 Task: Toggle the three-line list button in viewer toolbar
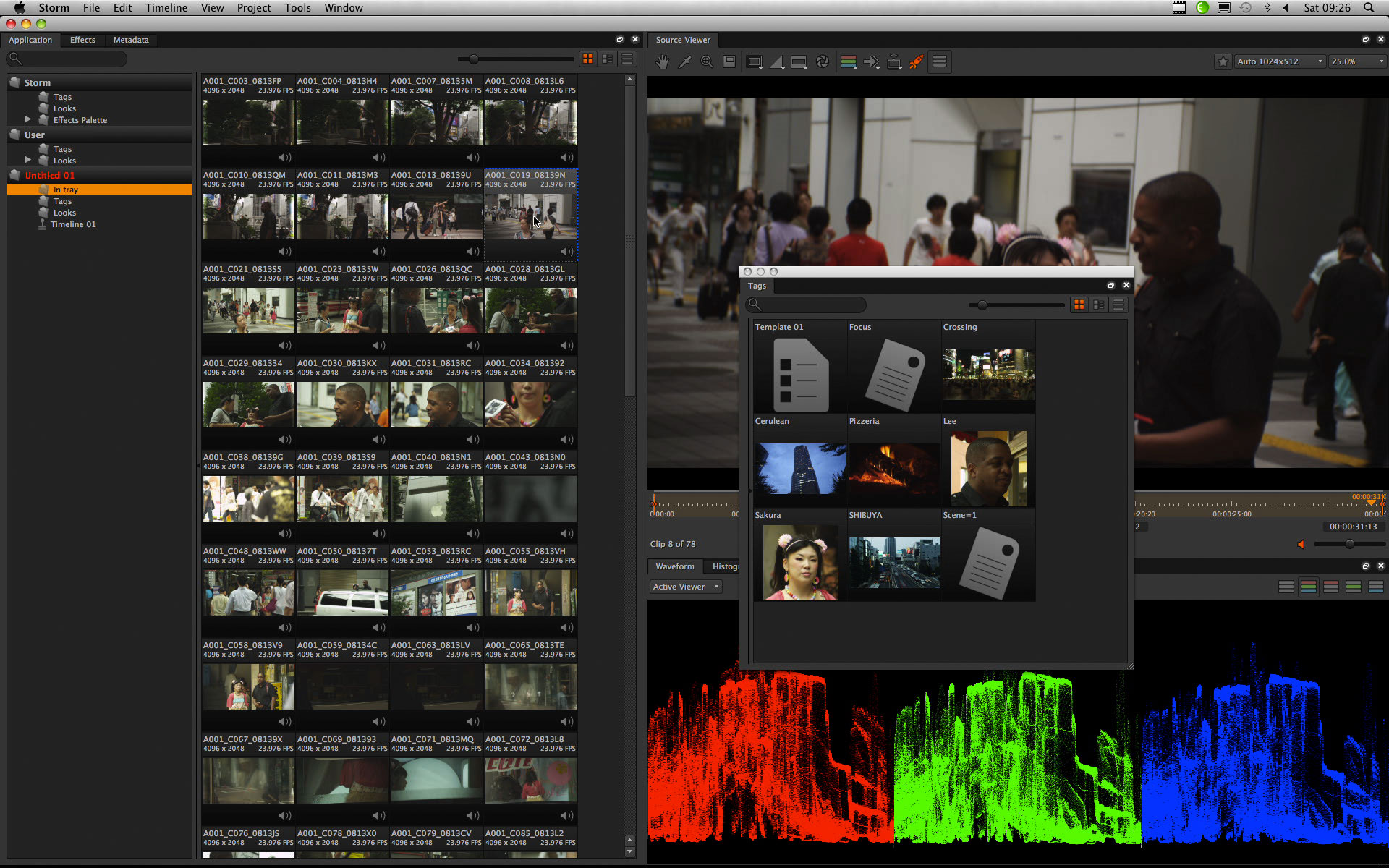(x=940, y=62)
